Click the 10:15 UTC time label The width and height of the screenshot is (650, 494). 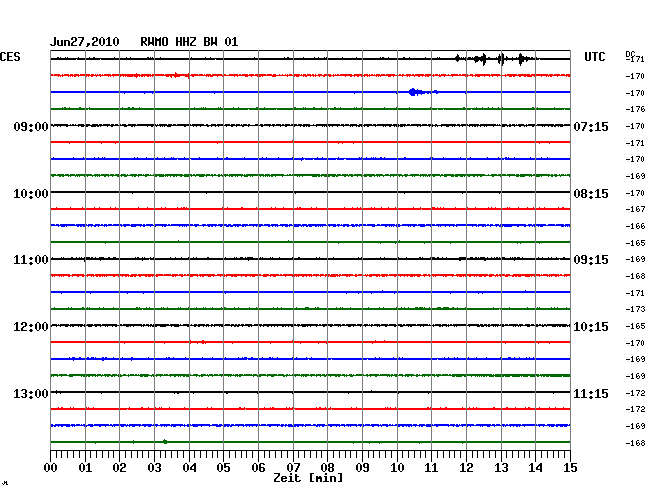click(x=591, y=327)
